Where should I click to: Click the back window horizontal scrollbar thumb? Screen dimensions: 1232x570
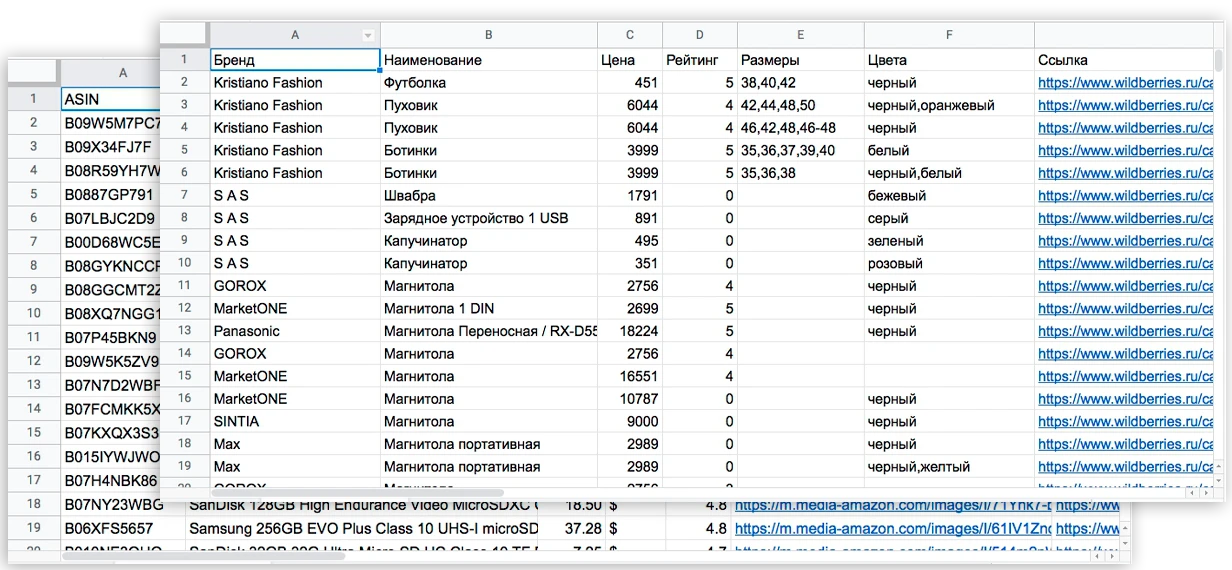pos(205,556)
